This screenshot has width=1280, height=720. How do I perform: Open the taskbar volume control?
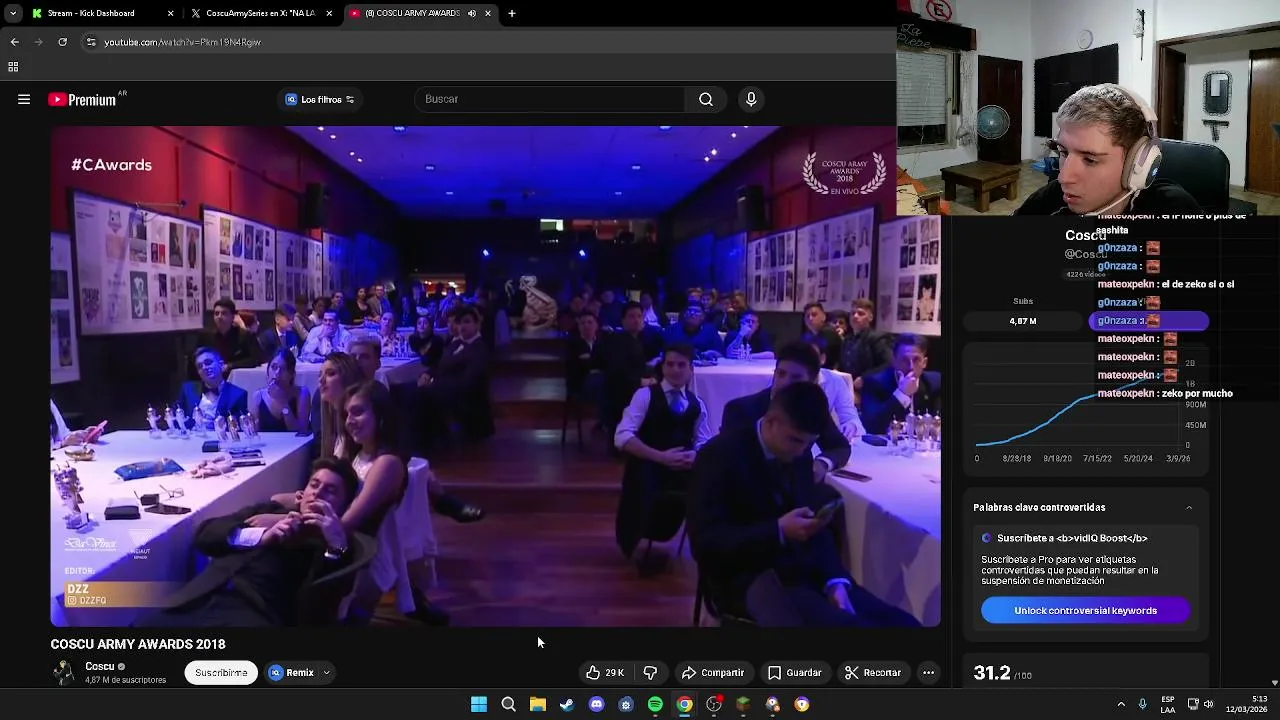point(1208,704)
